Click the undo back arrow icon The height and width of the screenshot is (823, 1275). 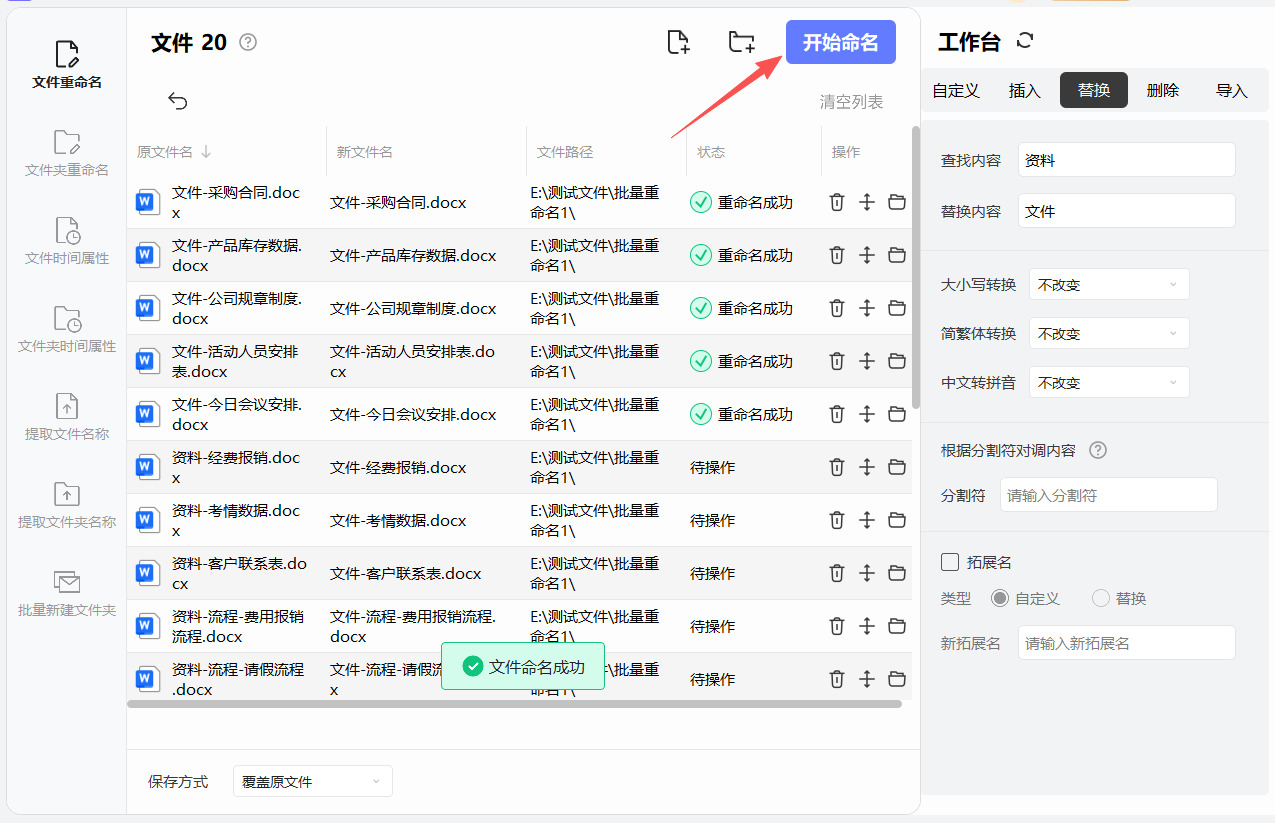coord(178,100)
